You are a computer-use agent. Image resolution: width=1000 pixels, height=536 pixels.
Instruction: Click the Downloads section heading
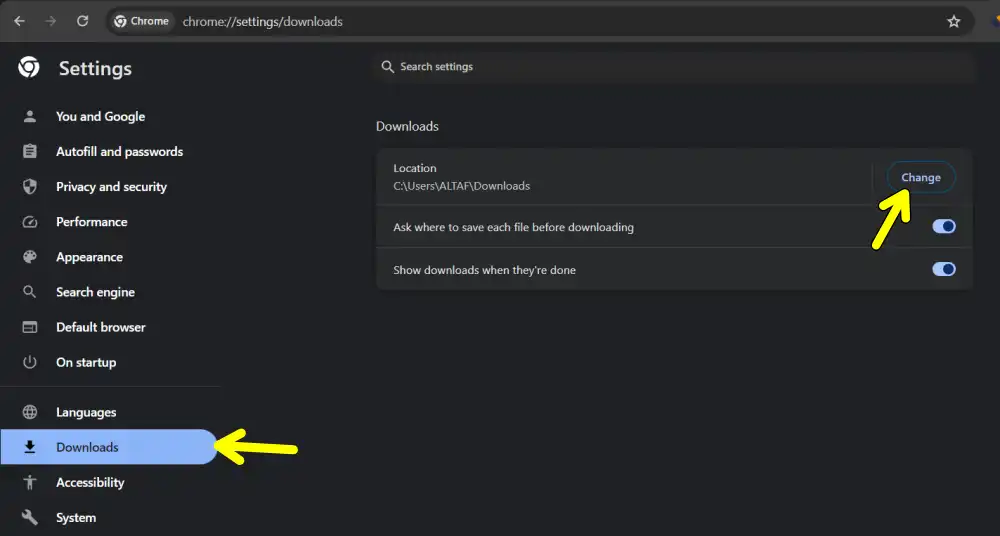[407, 126]
